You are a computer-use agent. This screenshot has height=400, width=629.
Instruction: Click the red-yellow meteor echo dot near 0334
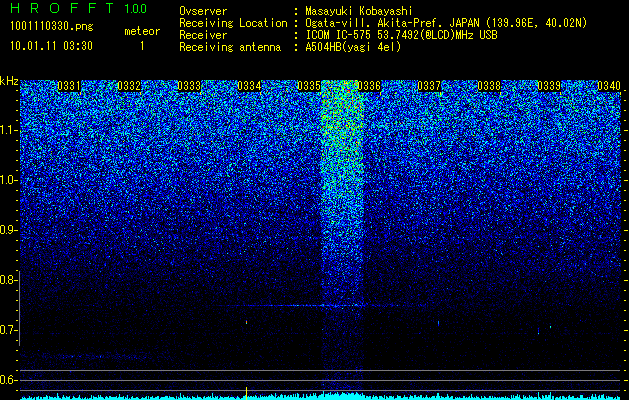pyautogui.click(x=246, y=322)
